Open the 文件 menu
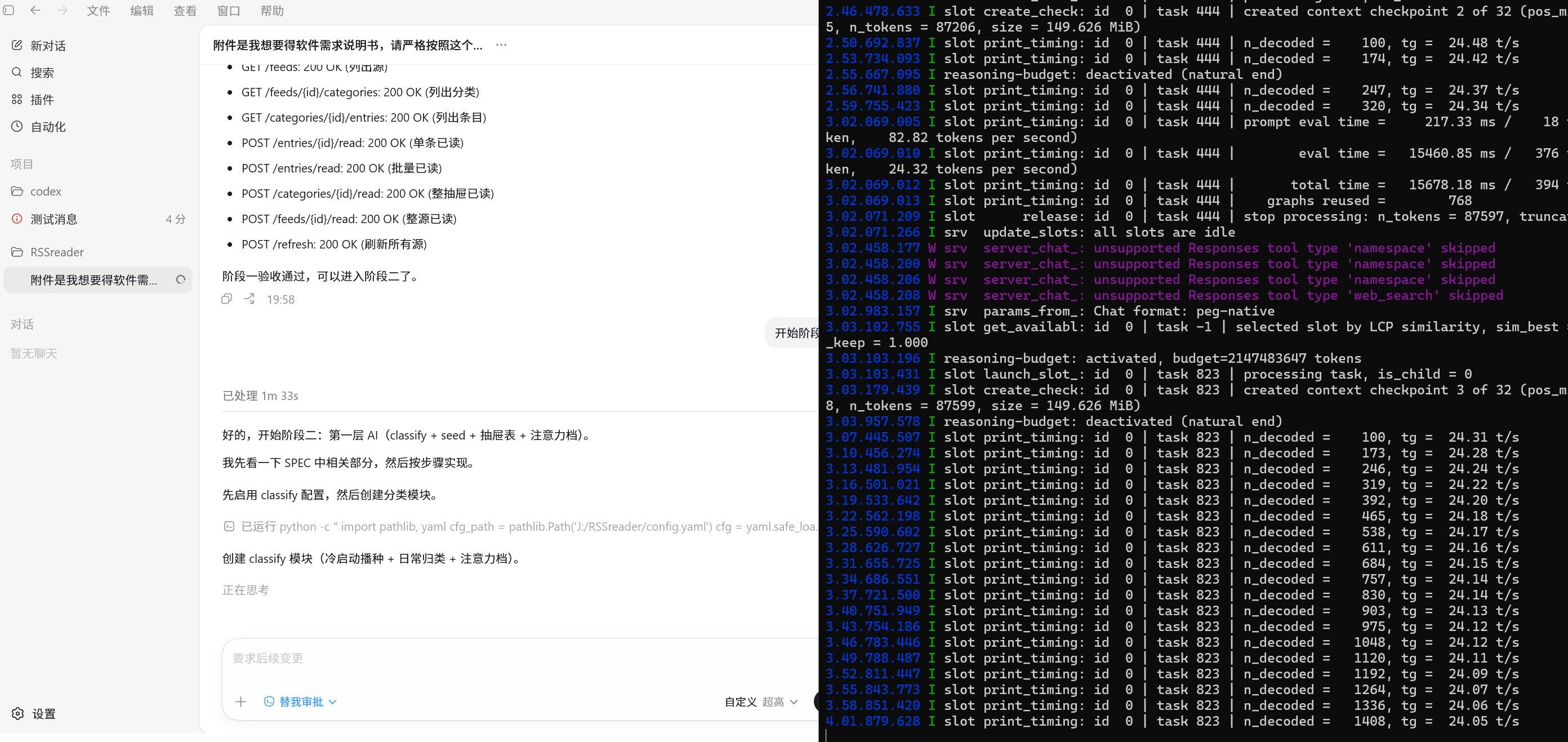1568x742 pixels. (x=99, y=11)
